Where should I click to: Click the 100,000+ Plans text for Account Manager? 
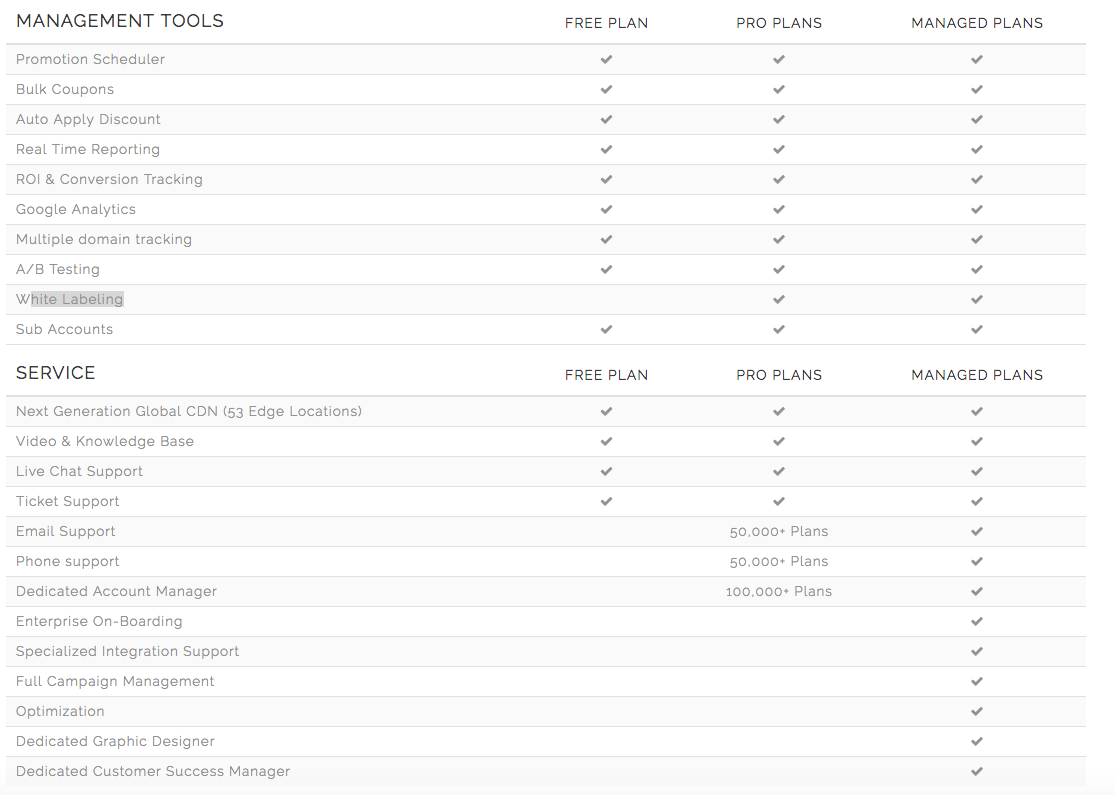pos(779,591)
